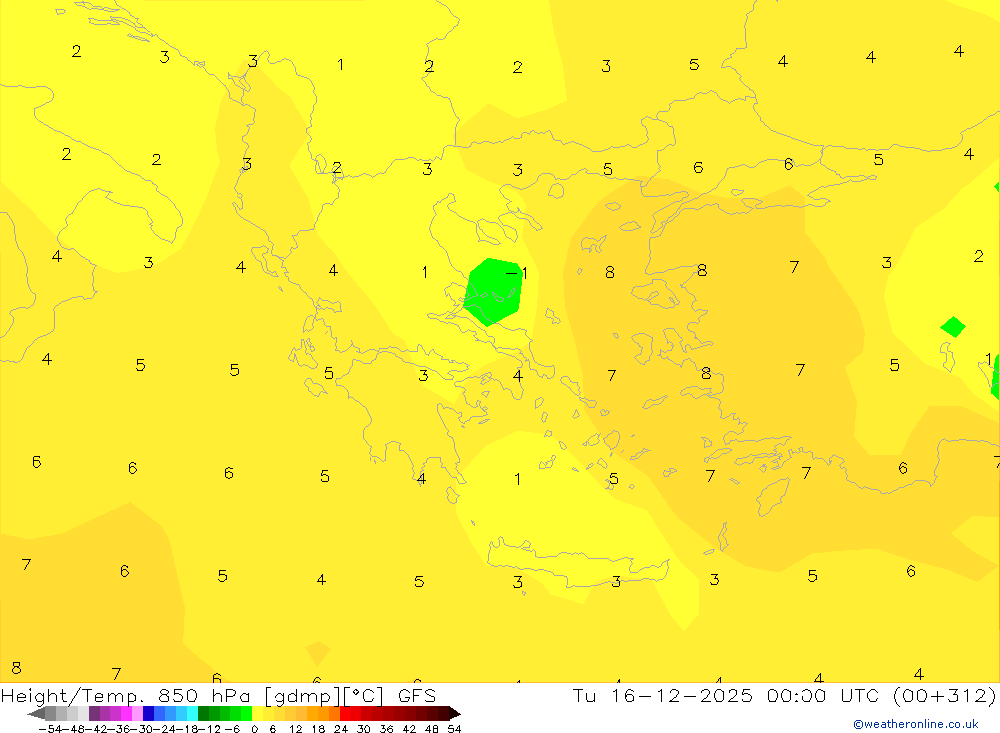
Task: Click the '12' legend label
Action: coord(295,729)
